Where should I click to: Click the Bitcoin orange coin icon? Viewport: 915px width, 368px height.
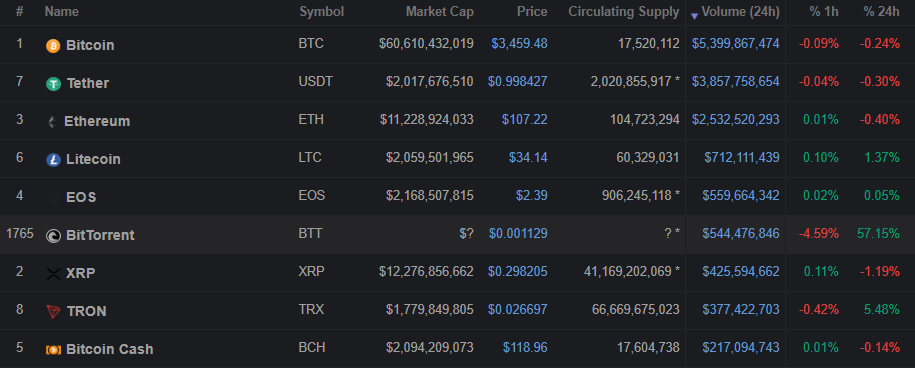click(53, 46)
